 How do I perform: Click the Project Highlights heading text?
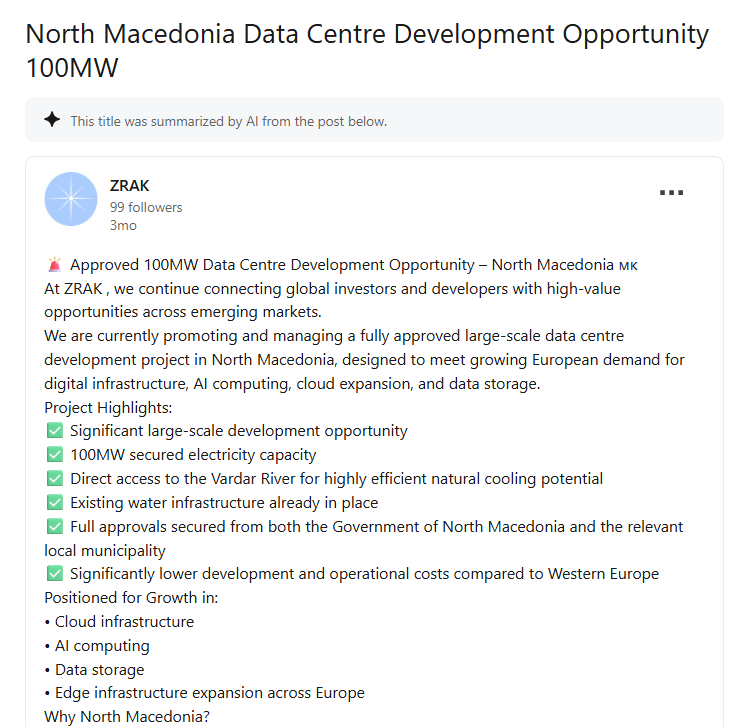(108, 407)
